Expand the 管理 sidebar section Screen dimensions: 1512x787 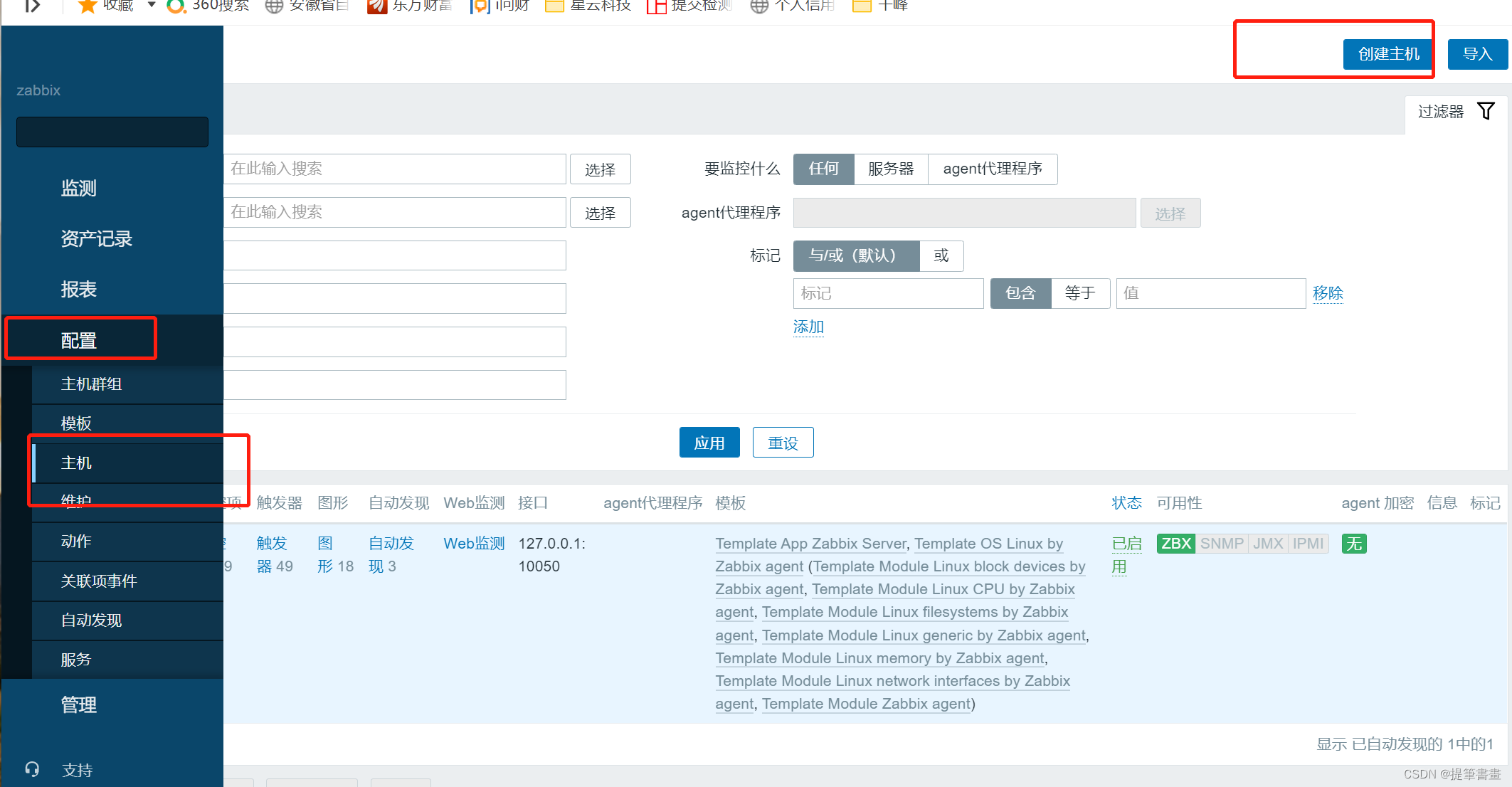coord(78,705)
